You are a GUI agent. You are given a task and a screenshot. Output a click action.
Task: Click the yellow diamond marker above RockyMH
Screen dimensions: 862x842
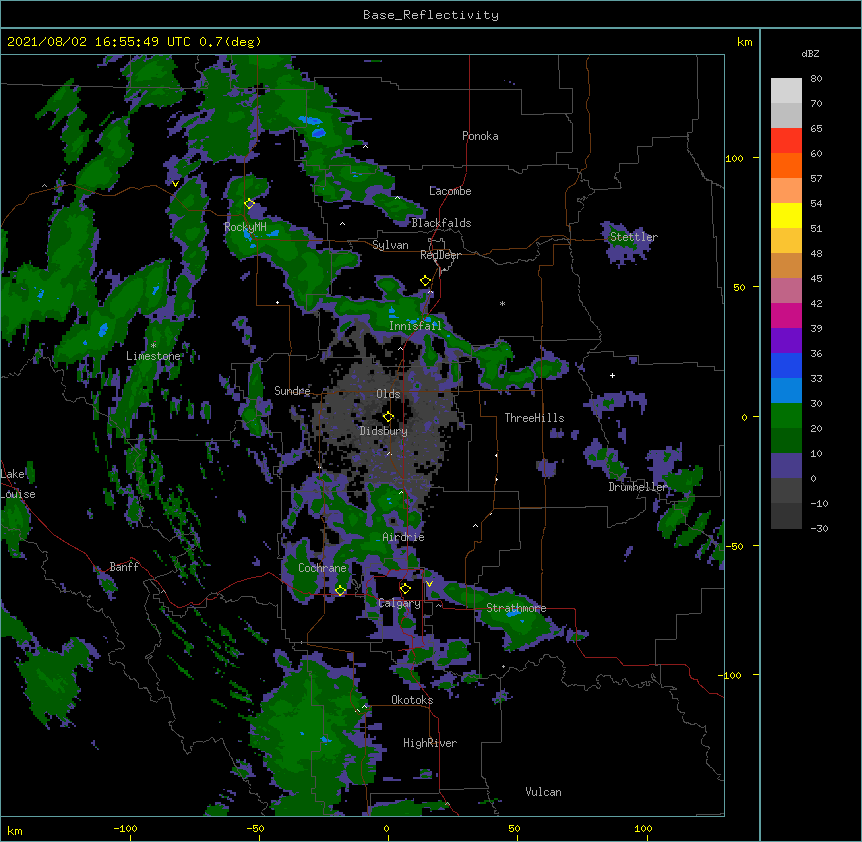[x=250, y=204]
